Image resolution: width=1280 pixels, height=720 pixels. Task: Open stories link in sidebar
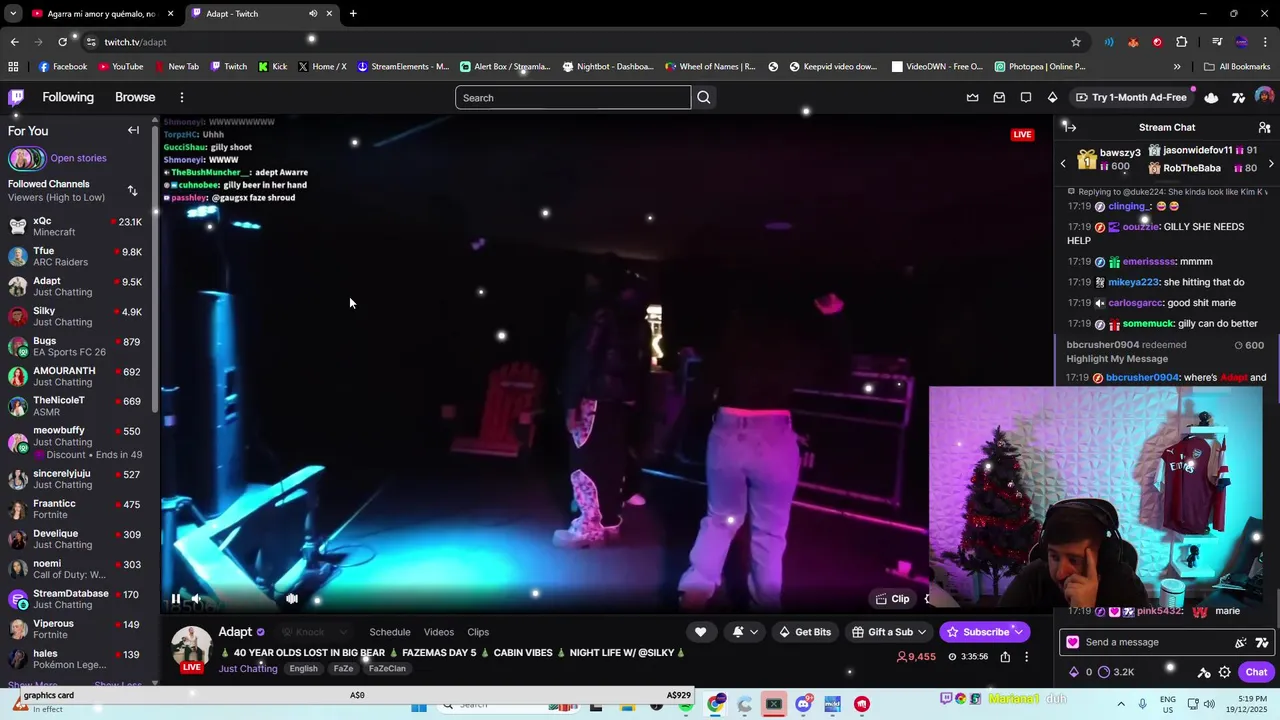[78, 158]
